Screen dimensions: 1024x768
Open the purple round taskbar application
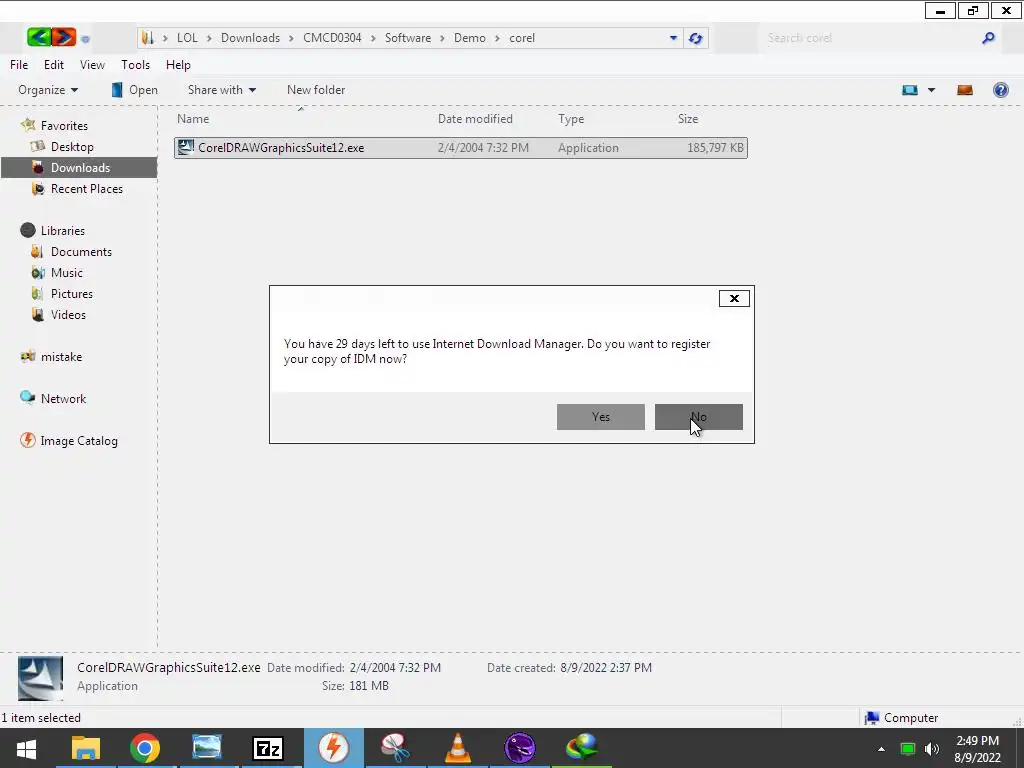click(x=520, y=748)
